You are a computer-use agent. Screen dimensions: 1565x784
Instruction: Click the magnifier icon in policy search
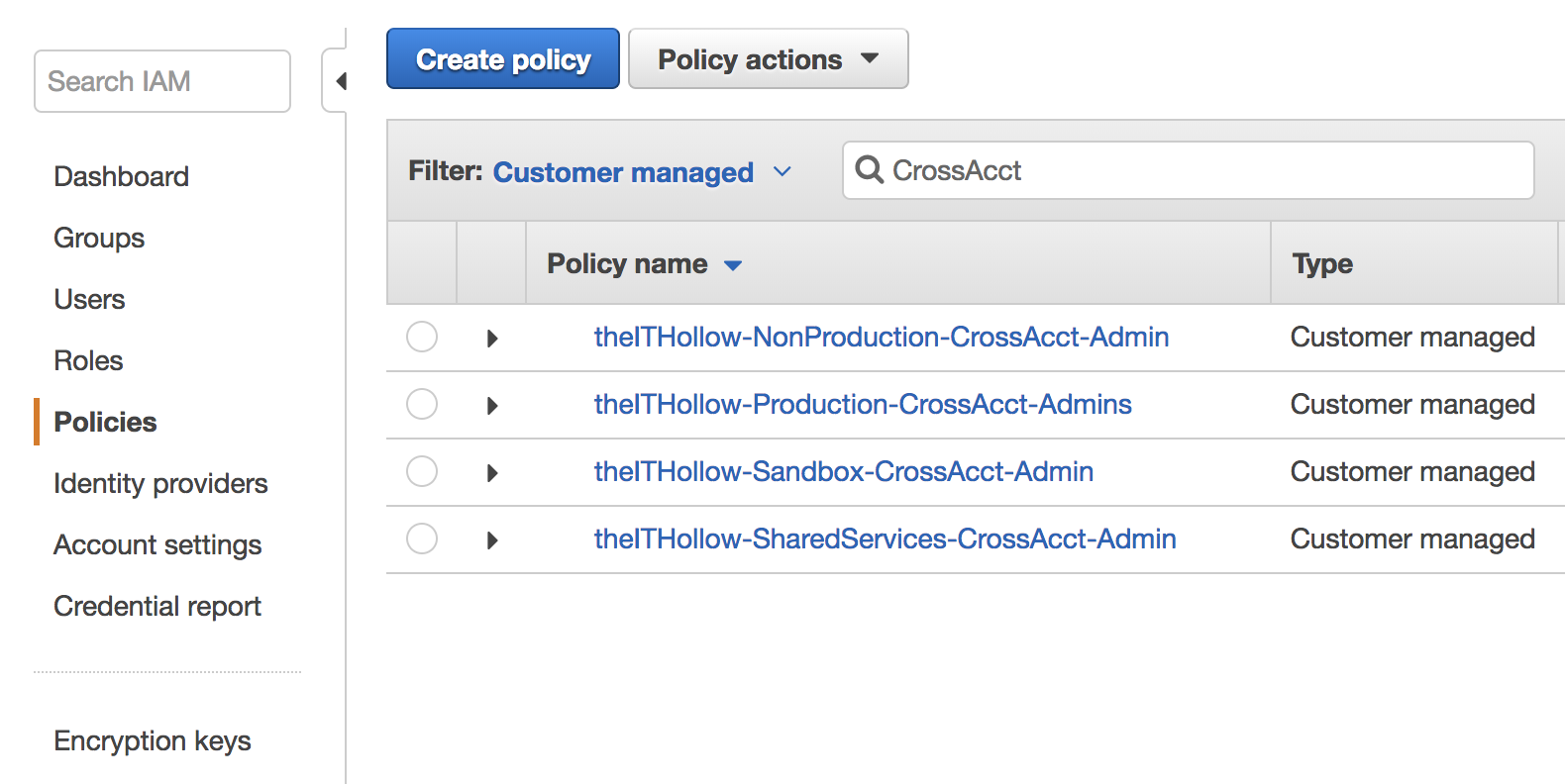tap(869, 170)
